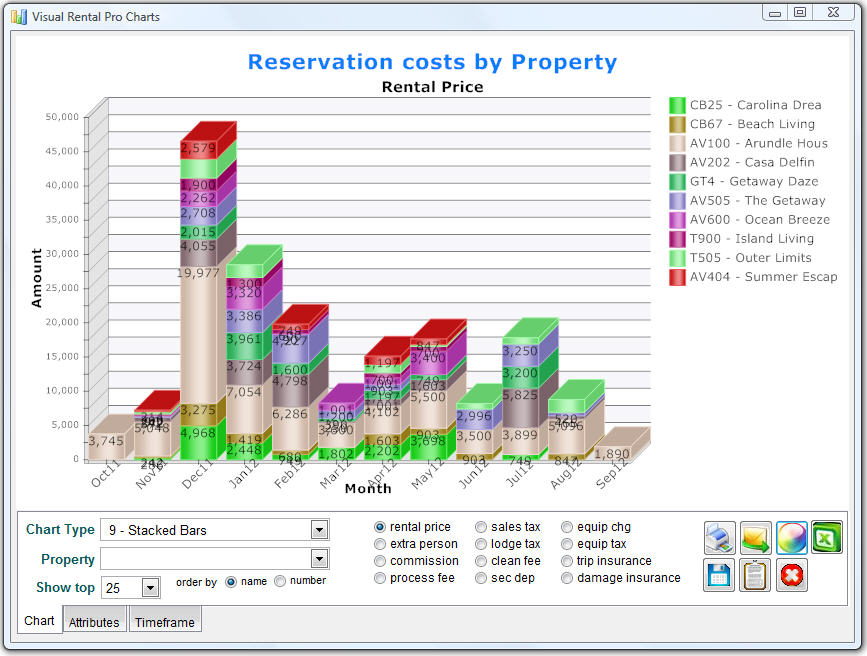The image size is (867, 656).
Task: Click the Visual Rental Pro title bar icon
Action: pyautogui.click(x=18, y=17)
